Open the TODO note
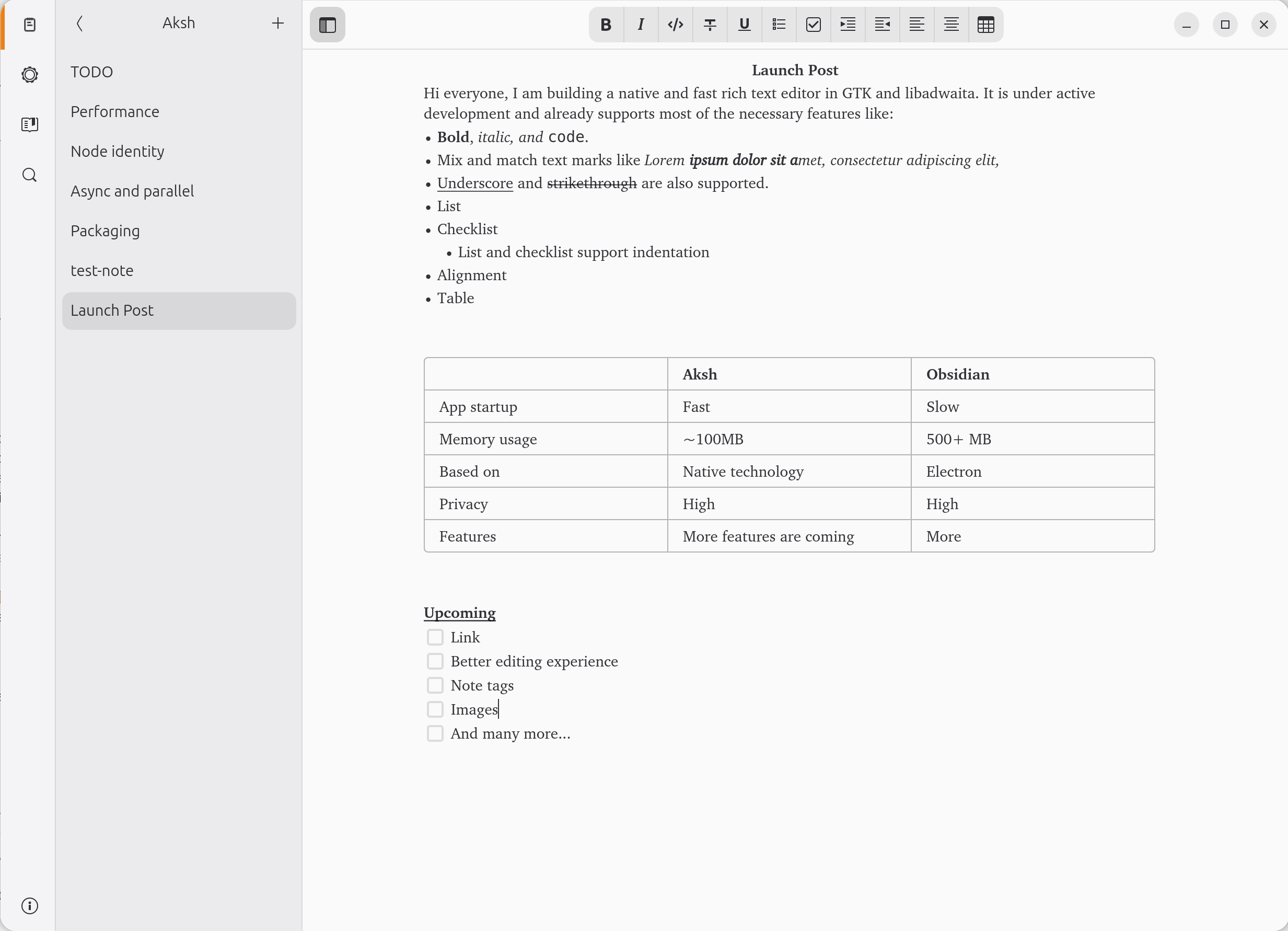1288x931 pixels. coord(179,72)
